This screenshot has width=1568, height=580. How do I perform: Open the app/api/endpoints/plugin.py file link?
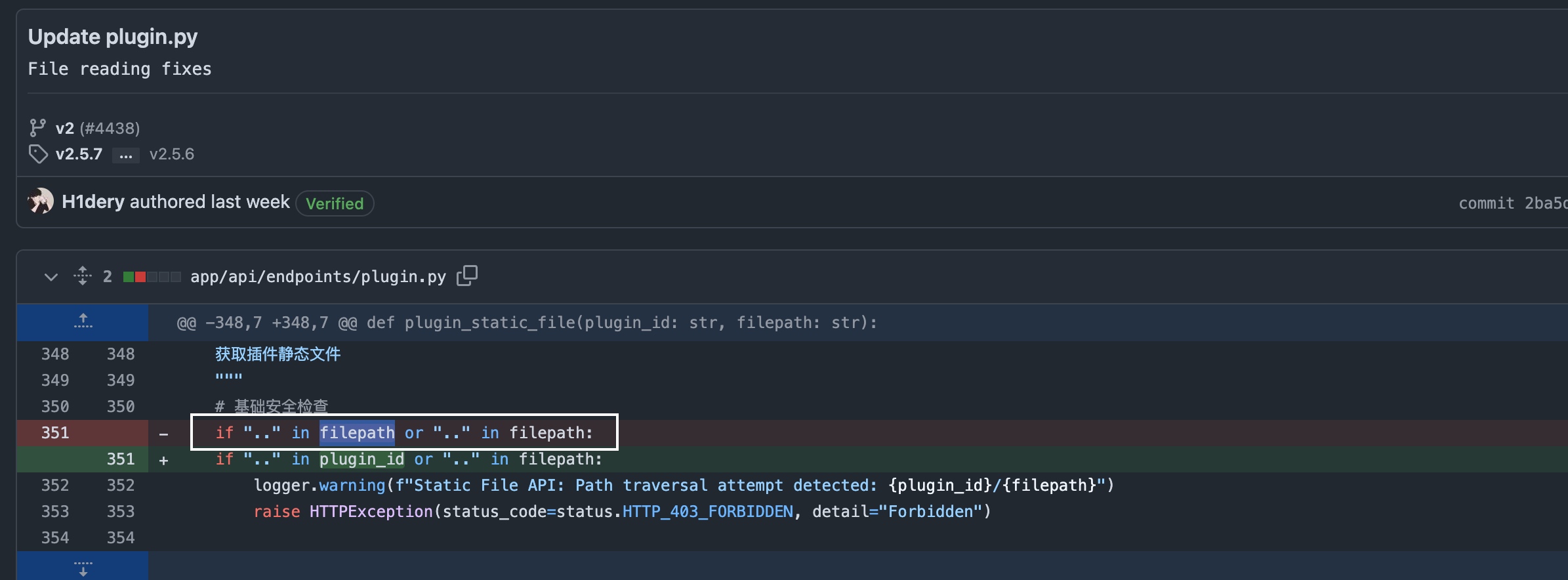pyautogui.click(x=318, y=277)
